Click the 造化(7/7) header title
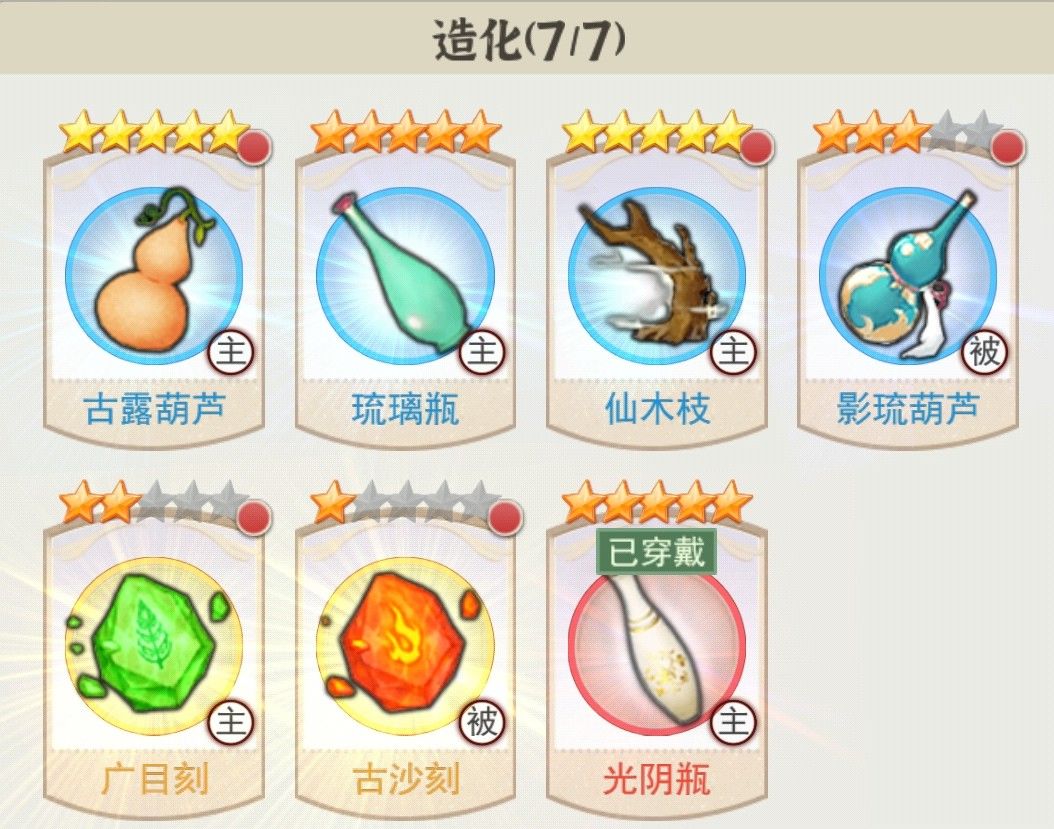 pos(529,40)
